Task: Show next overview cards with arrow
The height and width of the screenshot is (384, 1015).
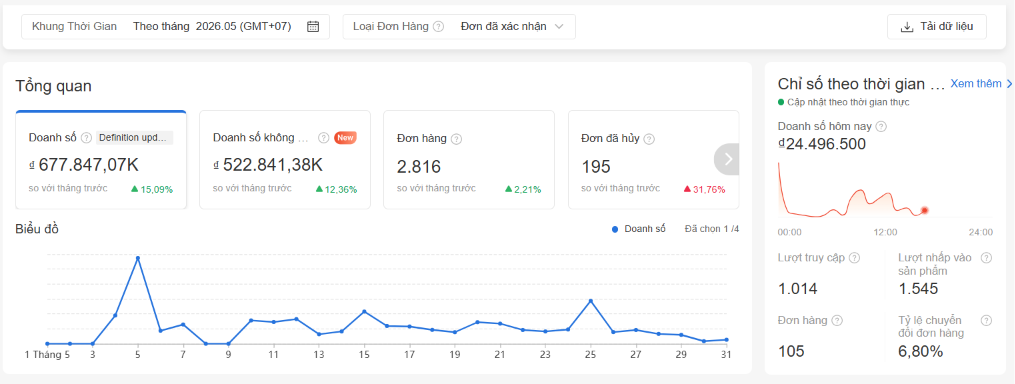Action: (728, 159)
